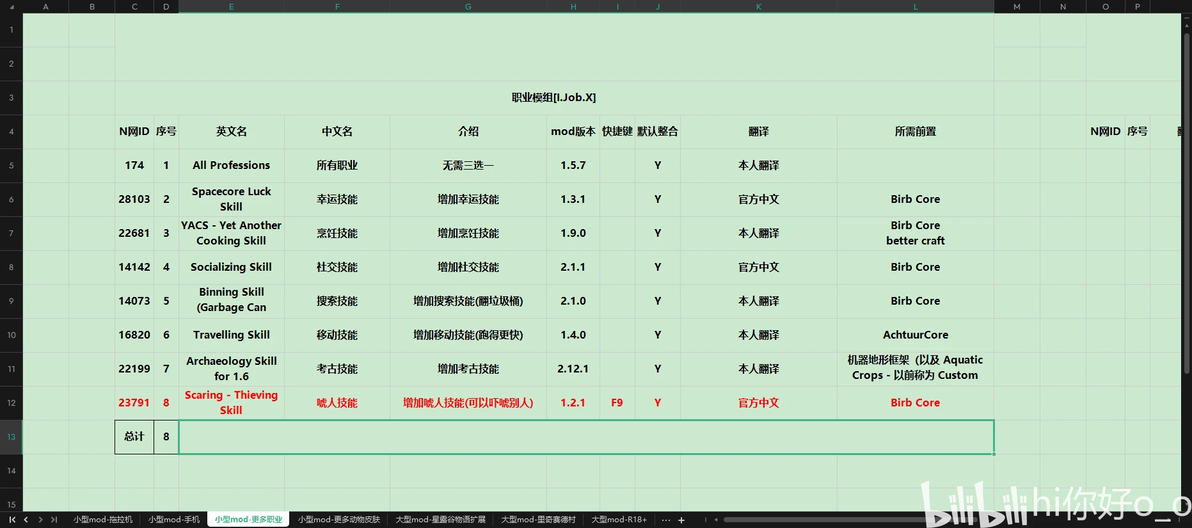Click the selected merged cell in row 13

(586, 437)
